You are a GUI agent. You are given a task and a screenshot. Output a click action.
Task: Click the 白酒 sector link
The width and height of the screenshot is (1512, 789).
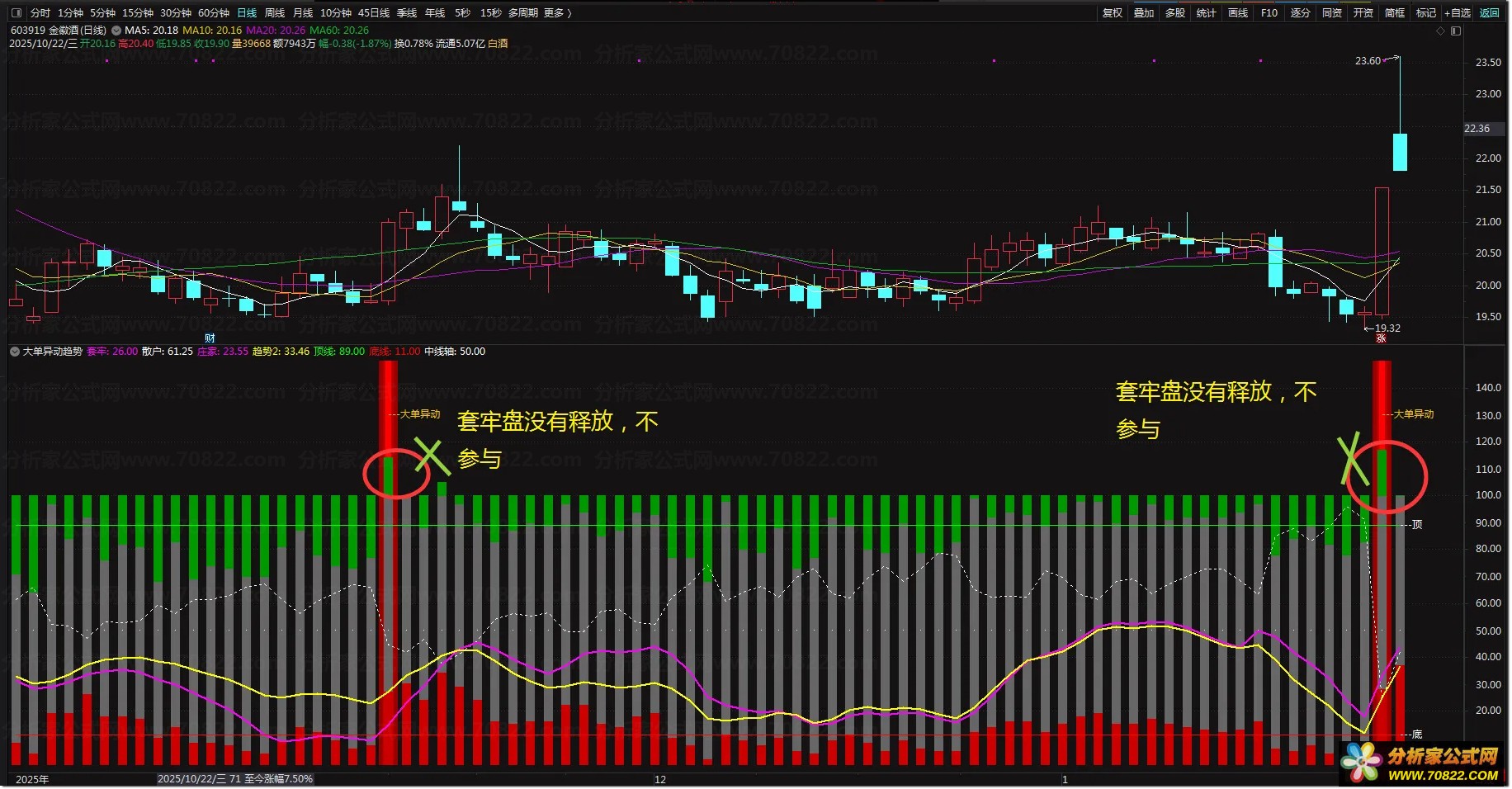(498, 44)
